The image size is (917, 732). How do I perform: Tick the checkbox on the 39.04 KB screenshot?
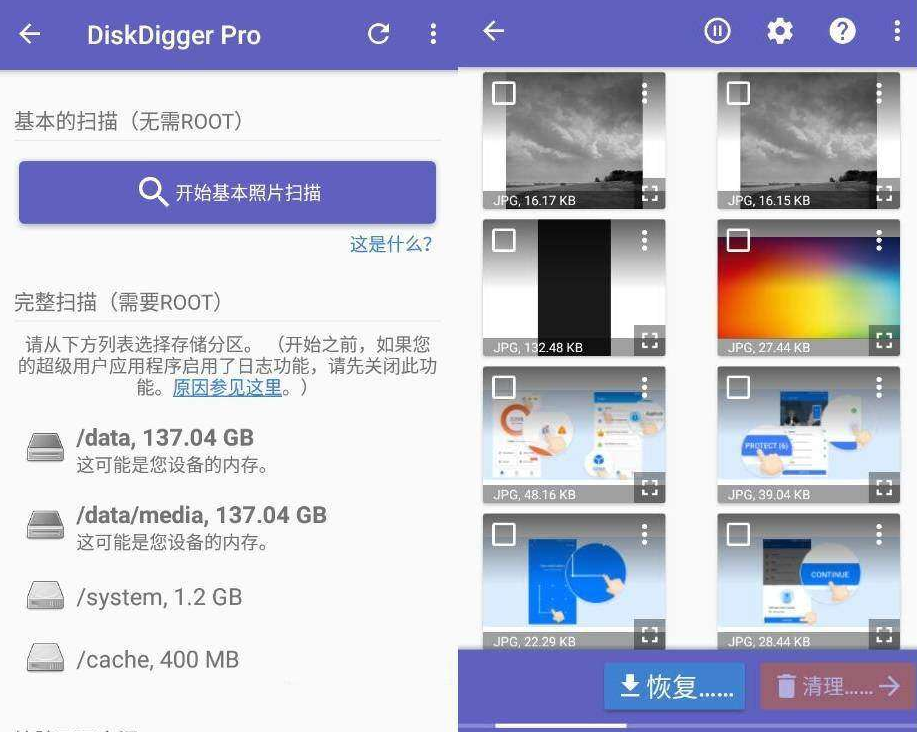point(738,387)
